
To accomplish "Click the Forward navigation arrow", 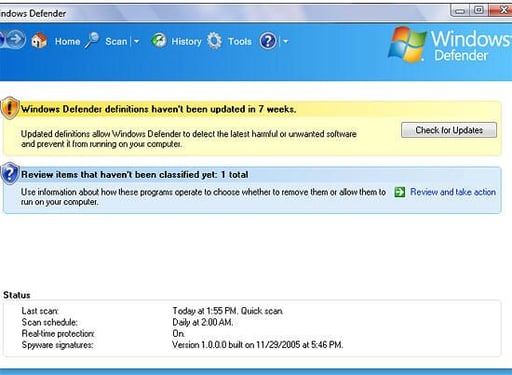I will tap(15, 40).
